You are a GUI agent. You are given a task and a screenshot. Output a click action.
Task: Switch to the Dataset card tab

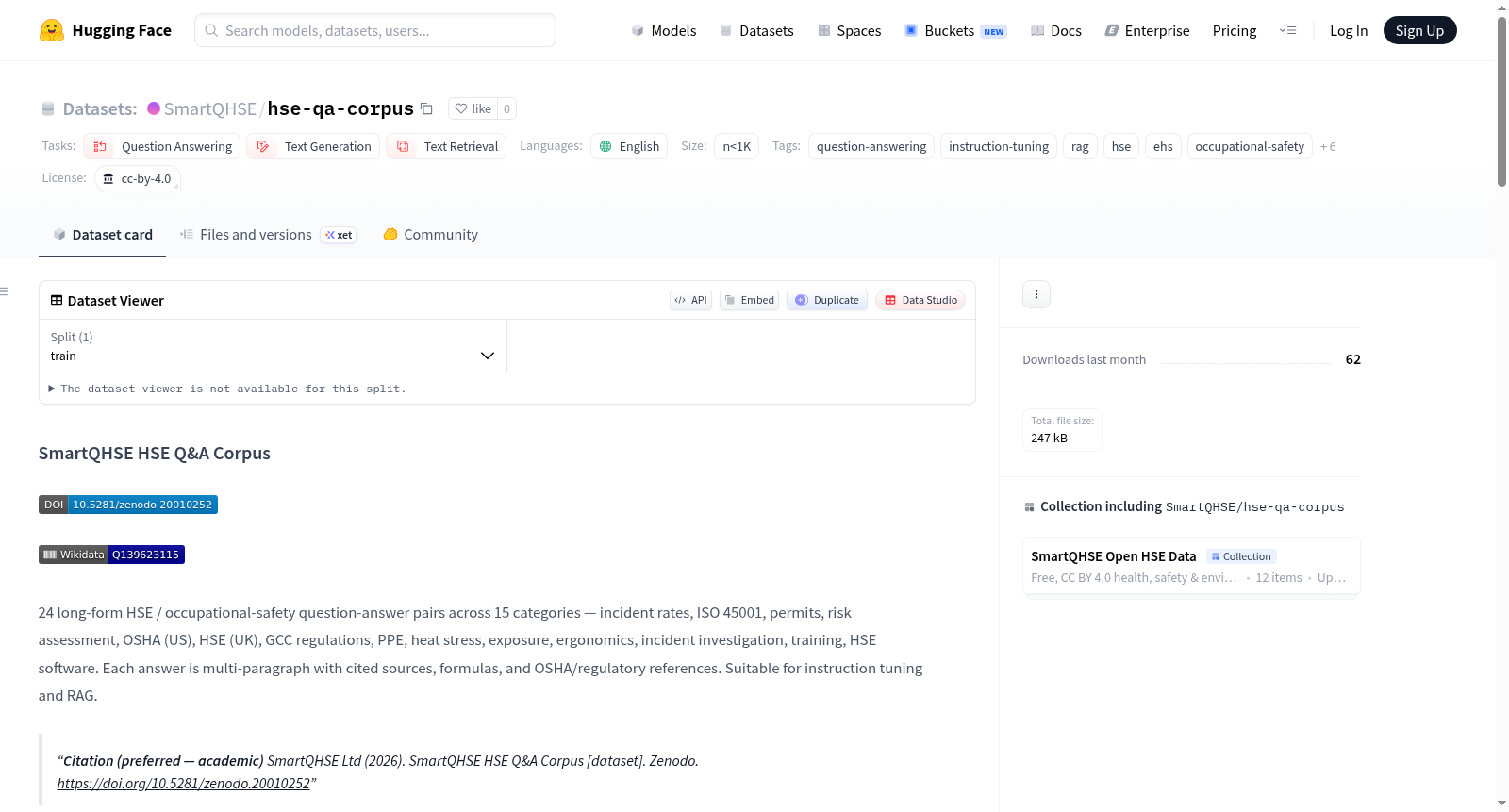(102, 235)
